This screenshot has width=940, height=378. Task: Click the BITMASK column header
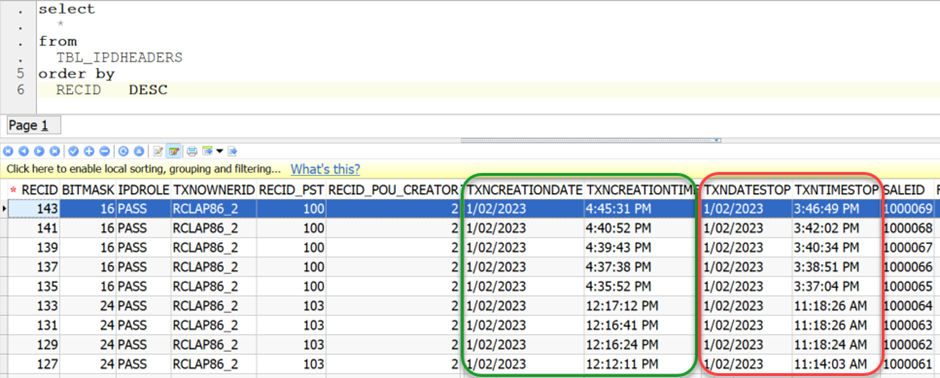[88, 190]
